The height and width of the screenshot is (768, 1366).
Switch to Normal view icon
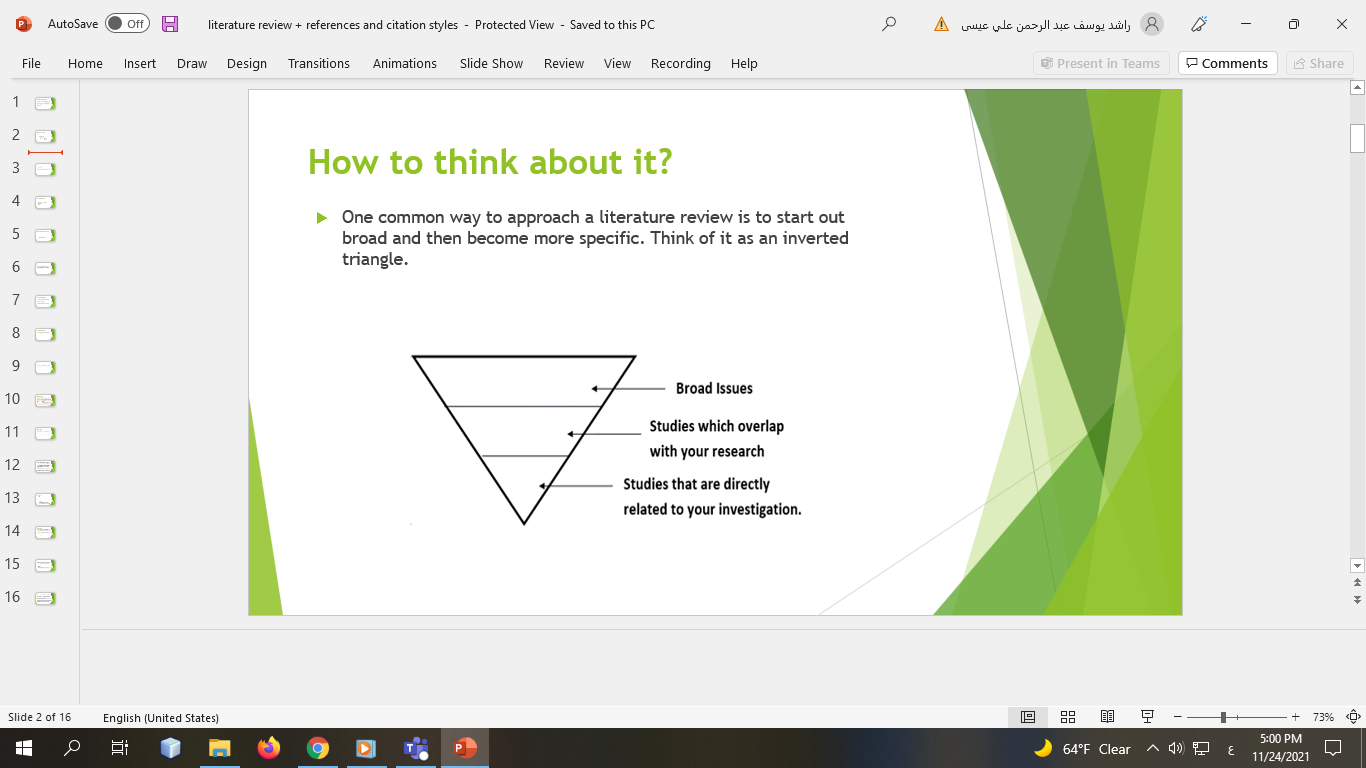[x=1028, y=717]
